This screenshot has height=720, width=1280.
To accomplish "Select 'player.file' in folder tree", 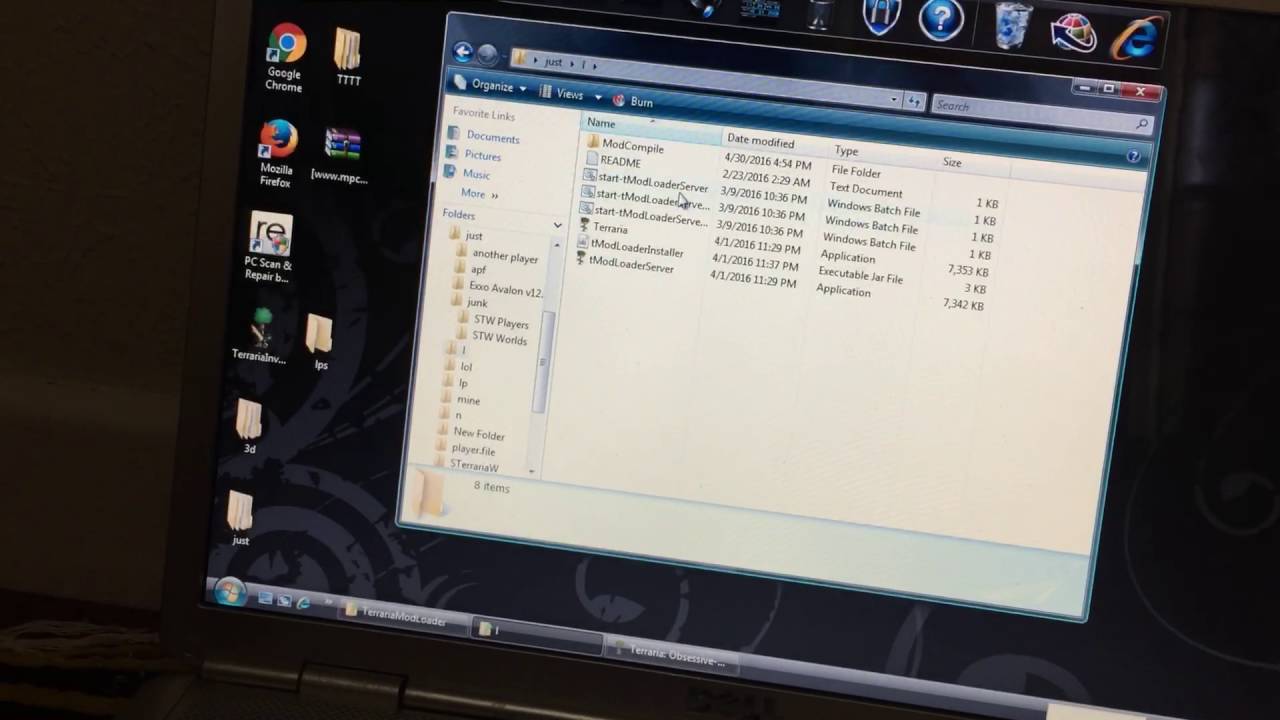I will pos(466,449).
